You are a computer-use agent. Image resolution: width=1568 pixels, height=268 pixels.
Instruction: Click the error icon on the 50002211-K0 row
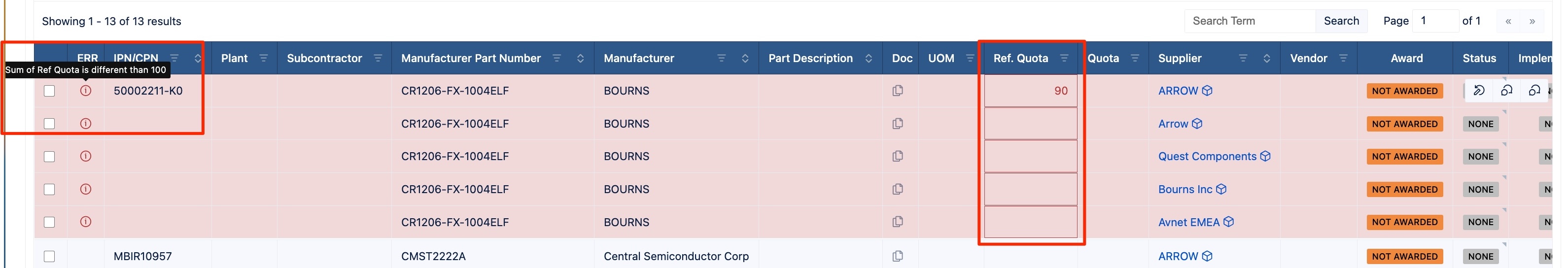point(86,91)
